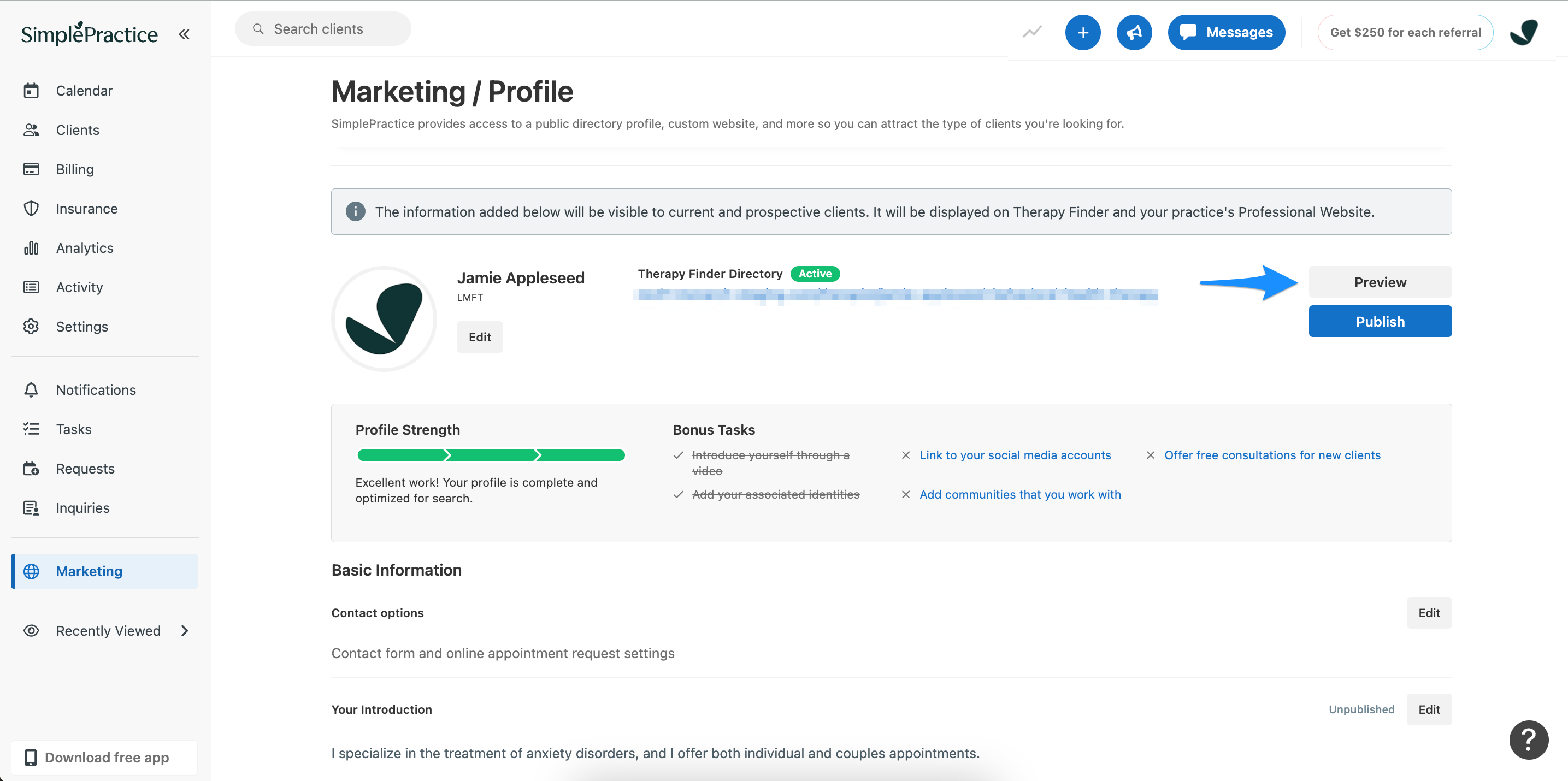1568x781 pixels.
Task: Click Add communities that you work with
Action: (x=1019, y=494)
